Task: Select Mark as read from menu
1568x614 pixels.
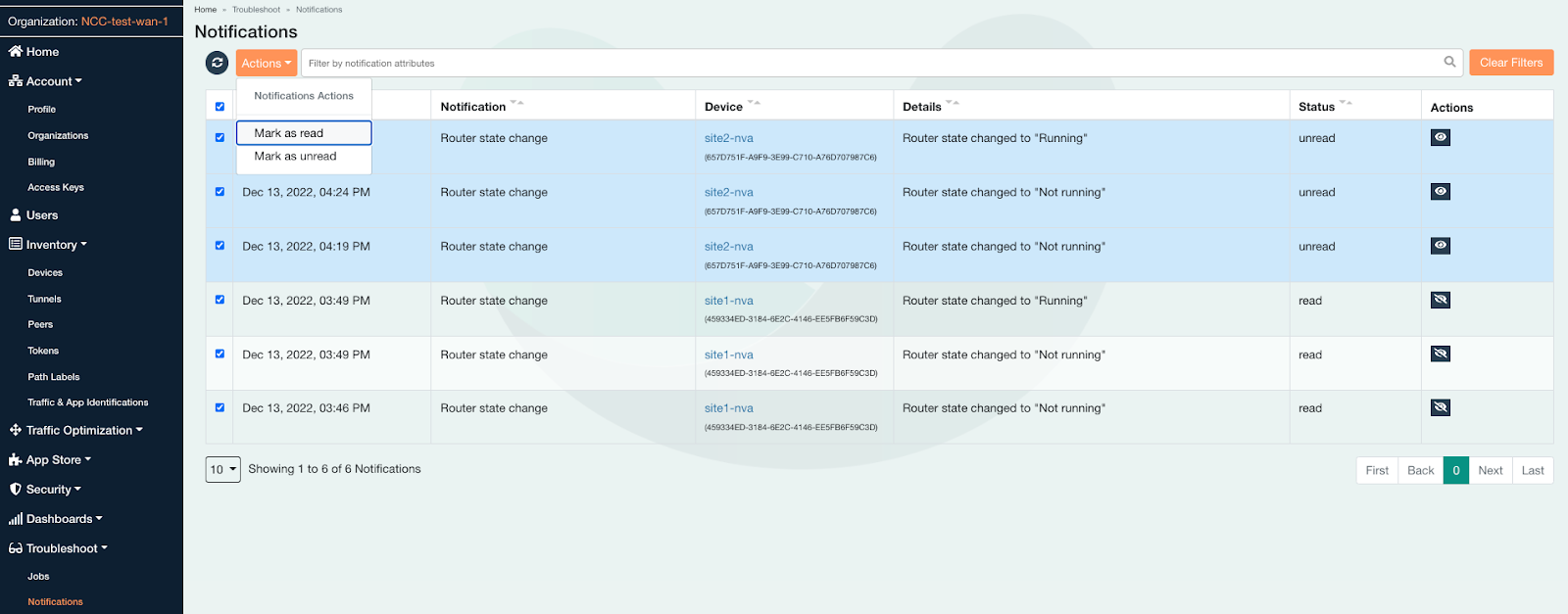Action: pos(304,133)
